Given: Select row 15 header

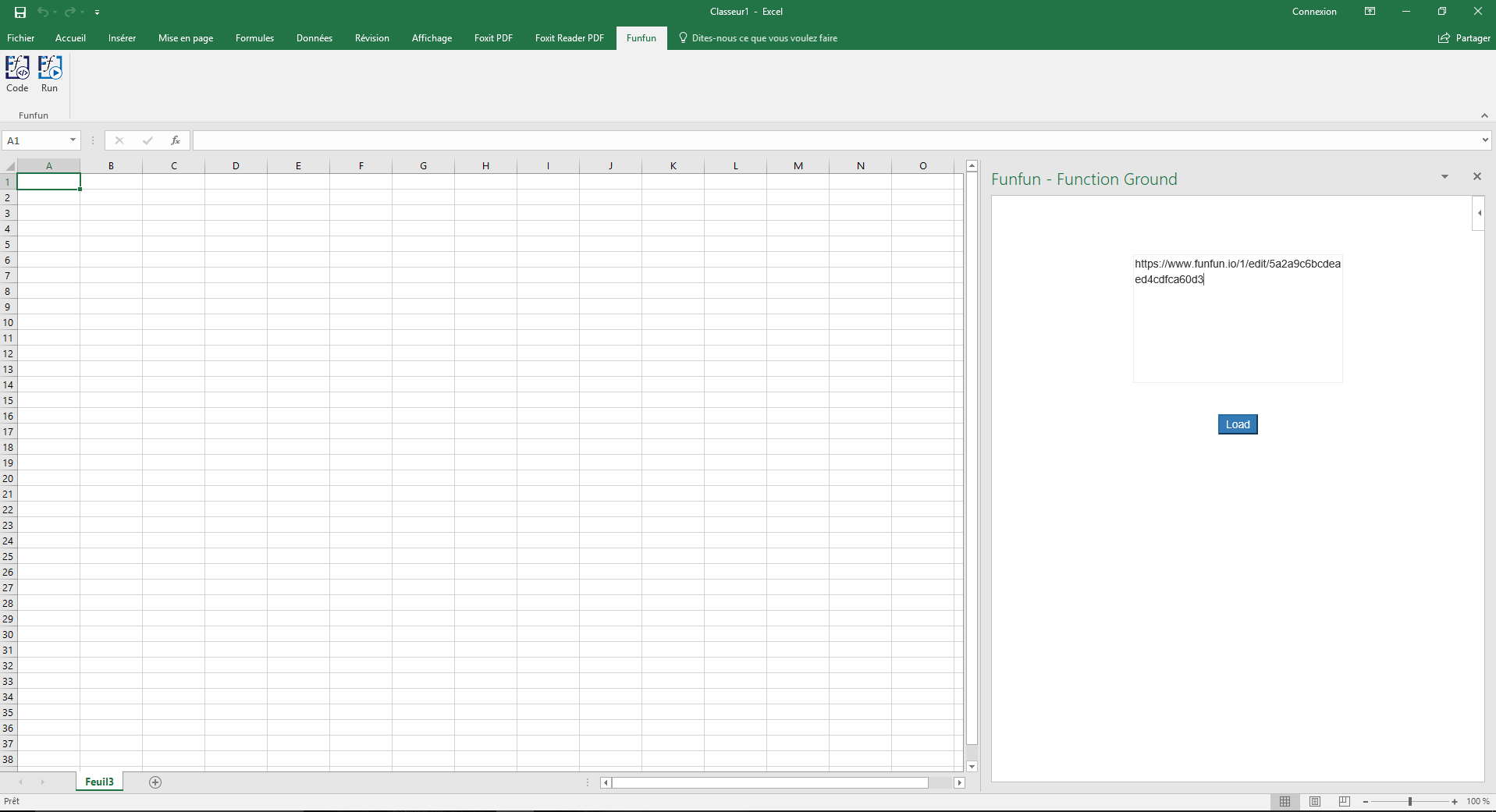Looking at the screenshot, I should pos(9,400).
